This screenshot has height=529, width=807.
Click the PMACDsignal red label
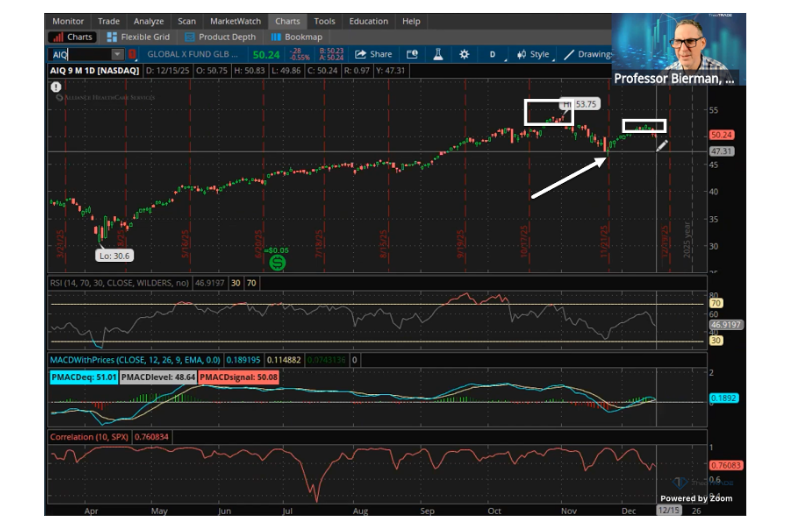tap(238, 377)
